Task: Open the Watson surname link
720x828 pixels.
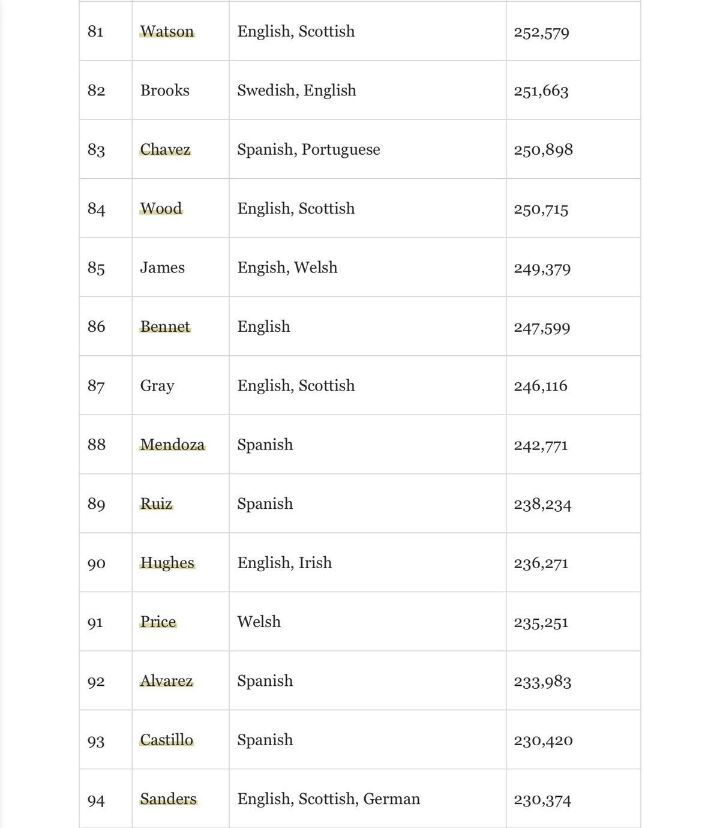Action: pos(167,31)
